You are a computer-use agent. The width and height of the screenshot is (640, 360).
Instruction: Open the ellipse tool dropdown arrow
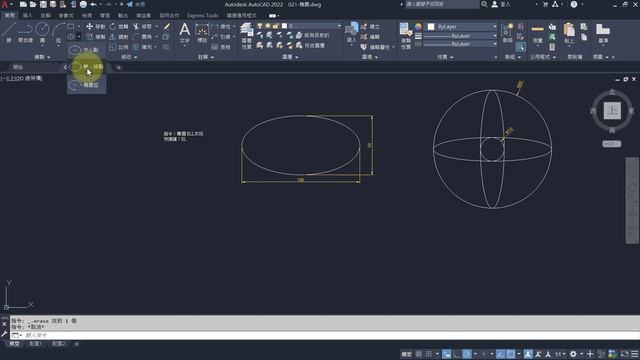pos(79,37)
